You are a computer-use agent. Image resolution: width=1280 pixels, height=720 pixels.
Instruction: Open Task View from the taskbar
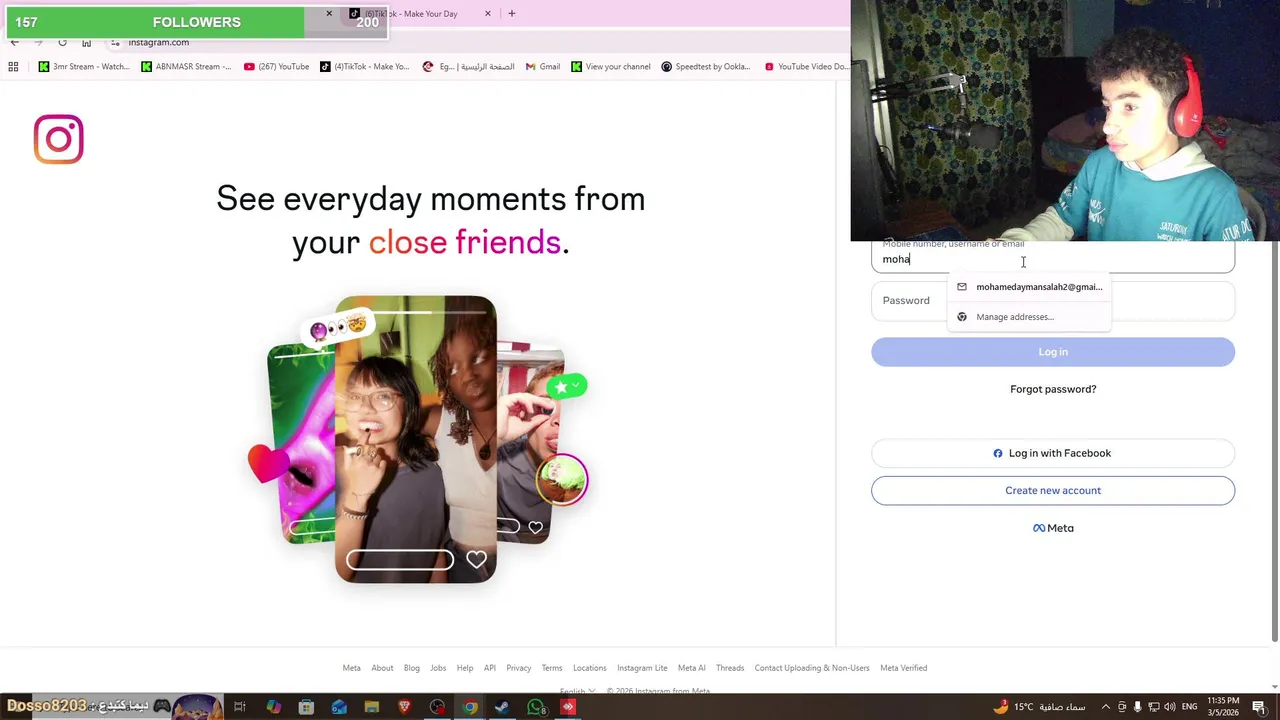[x=240, y=707]
